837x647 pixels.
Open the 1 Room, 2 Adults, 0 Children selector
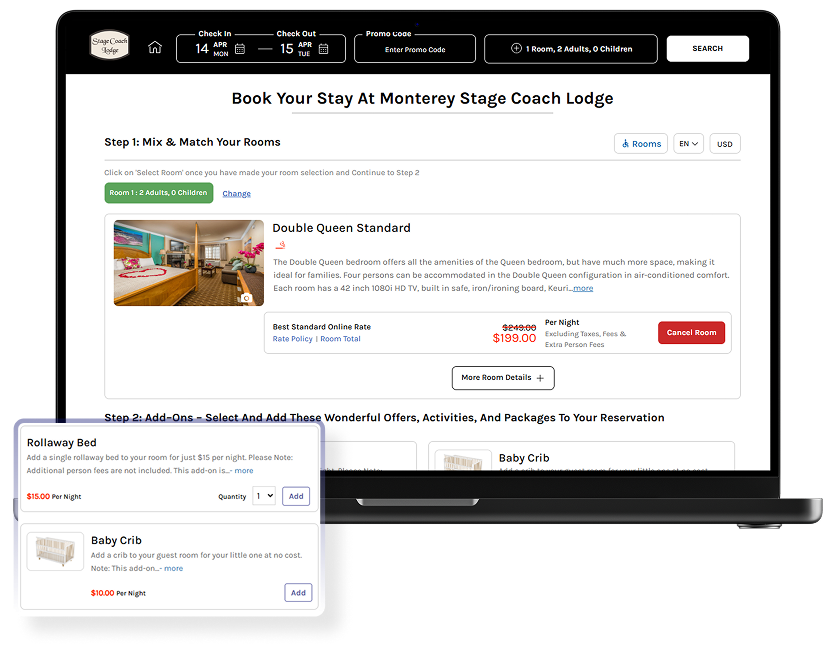pyautogui.click(x=571, y=49)
